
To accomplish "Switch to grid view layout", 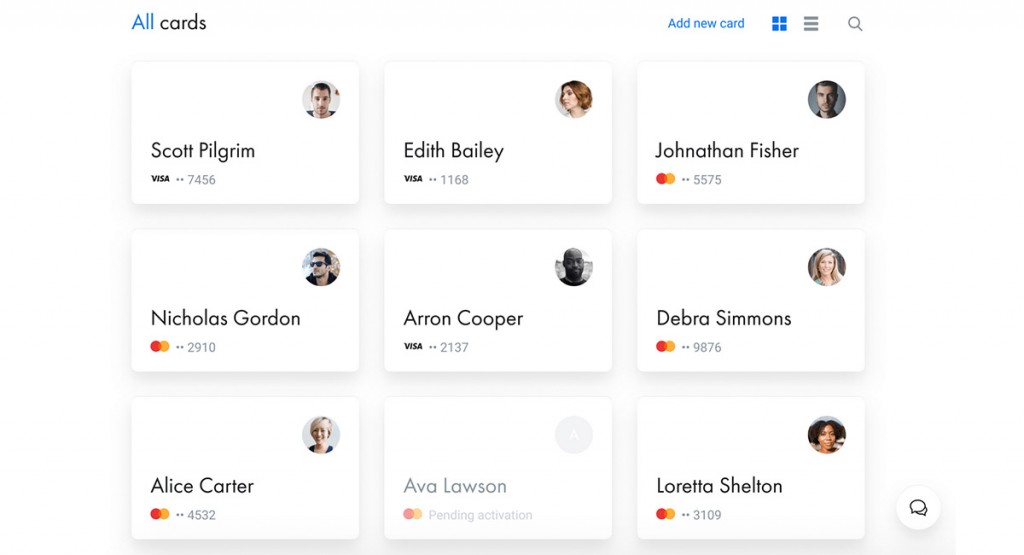I will tap(779, 24).
